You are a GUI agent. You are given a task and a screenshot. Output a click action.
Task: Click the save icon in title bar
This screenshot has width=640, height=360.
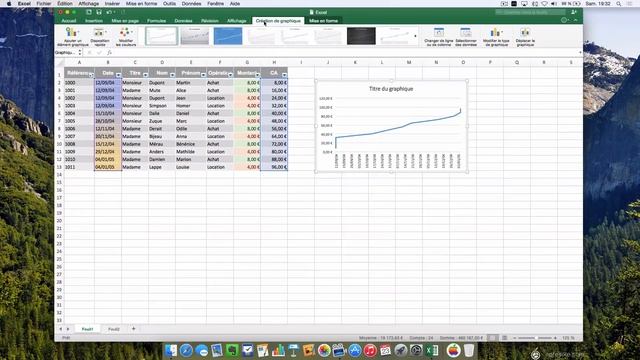tap(98, 12)
